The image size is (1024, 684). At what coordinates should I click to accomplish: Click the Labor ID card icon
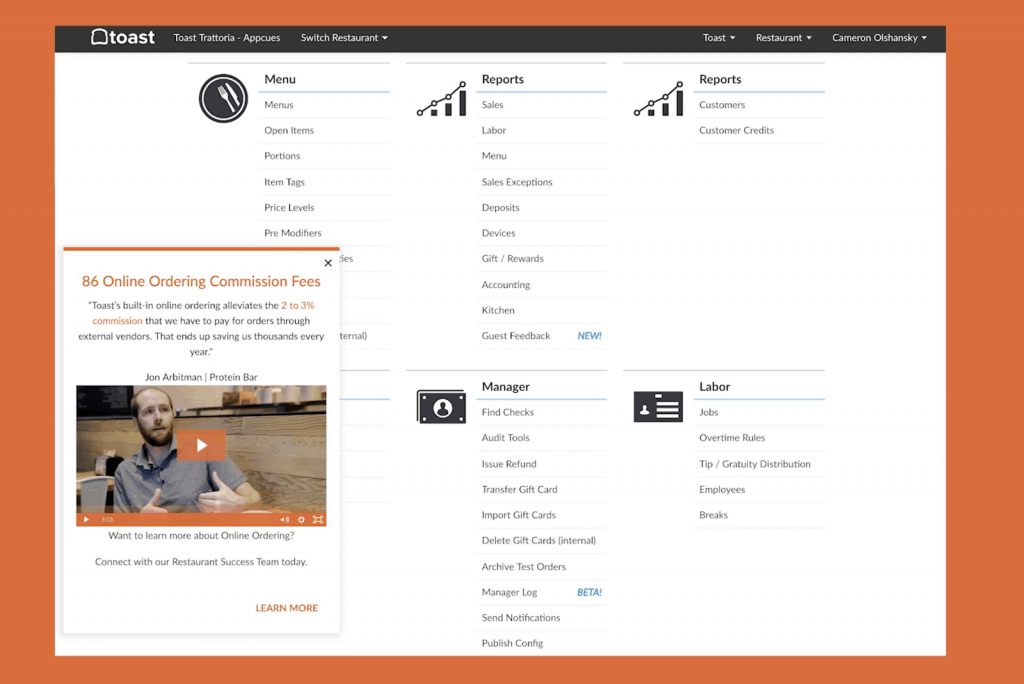[x=658, y=407]
